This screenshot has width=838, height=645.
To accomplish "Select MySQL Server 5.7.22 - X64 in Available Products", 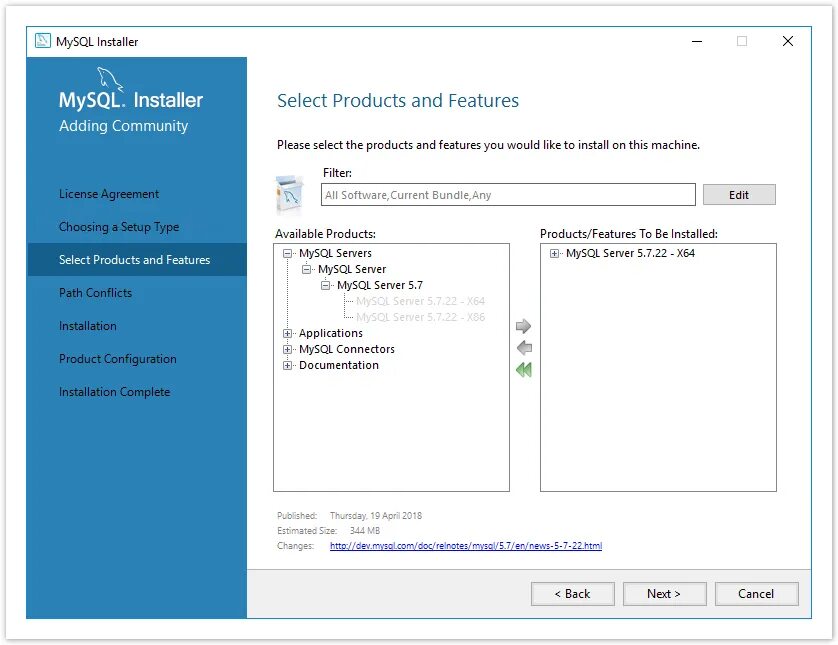I will coord(421,301).
